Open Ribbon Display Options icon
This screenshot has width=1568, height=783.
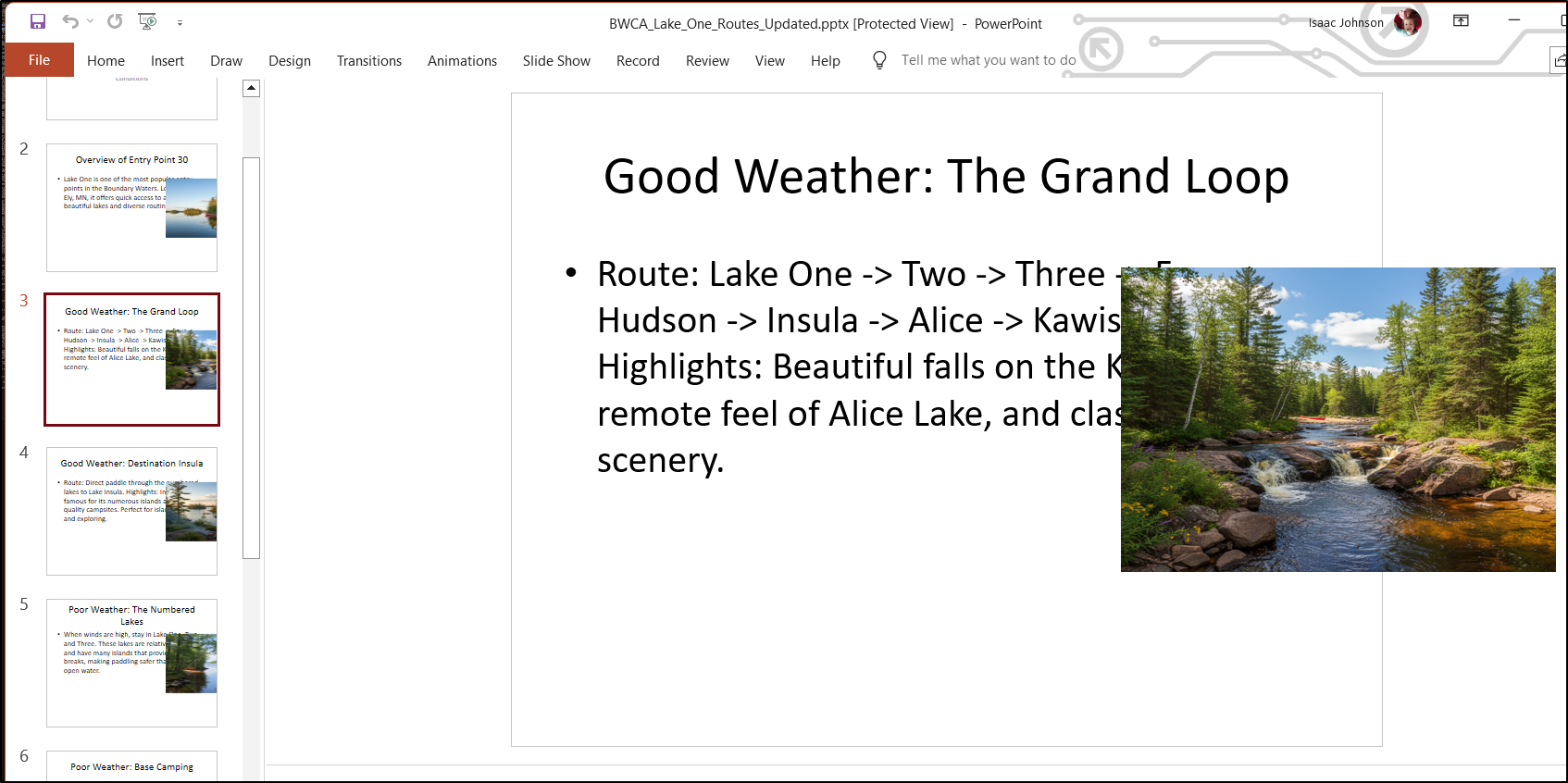[x=1461, y=20]
